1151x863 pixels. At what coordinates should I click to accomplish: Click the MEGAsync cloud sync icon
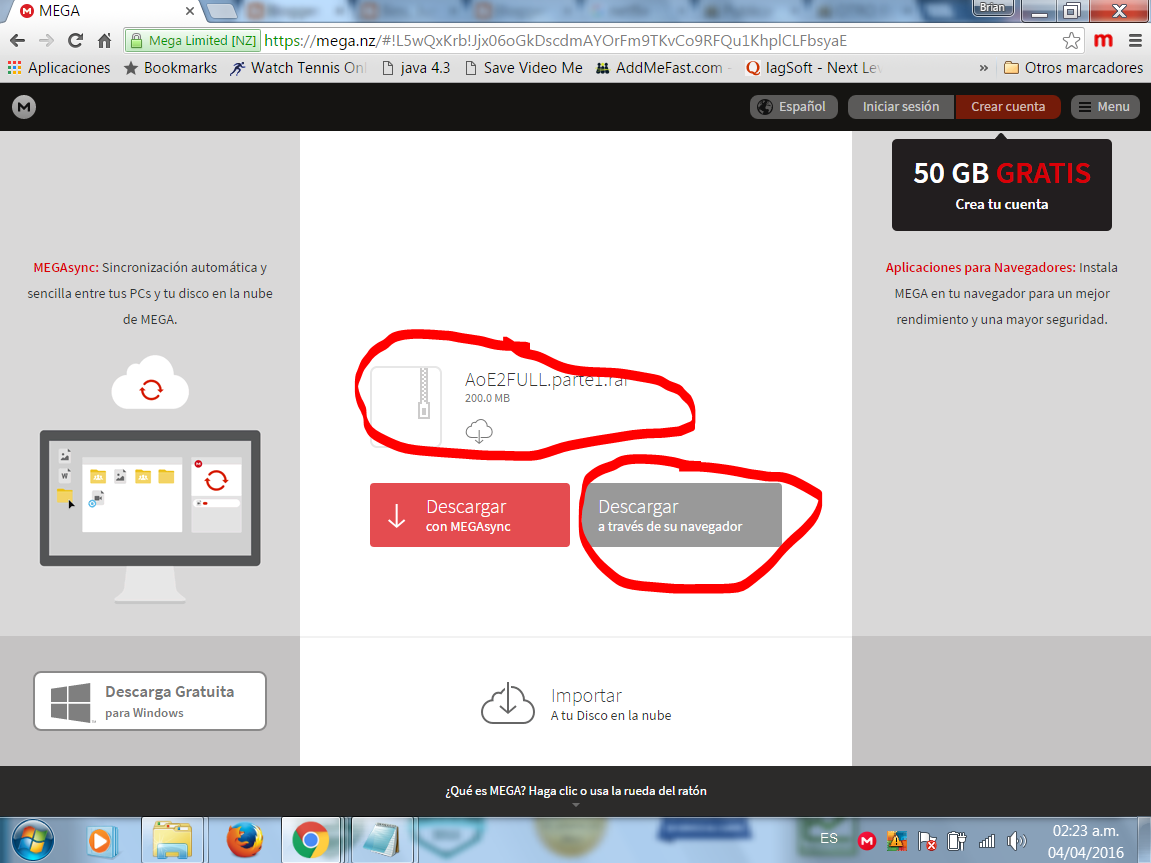150,383
